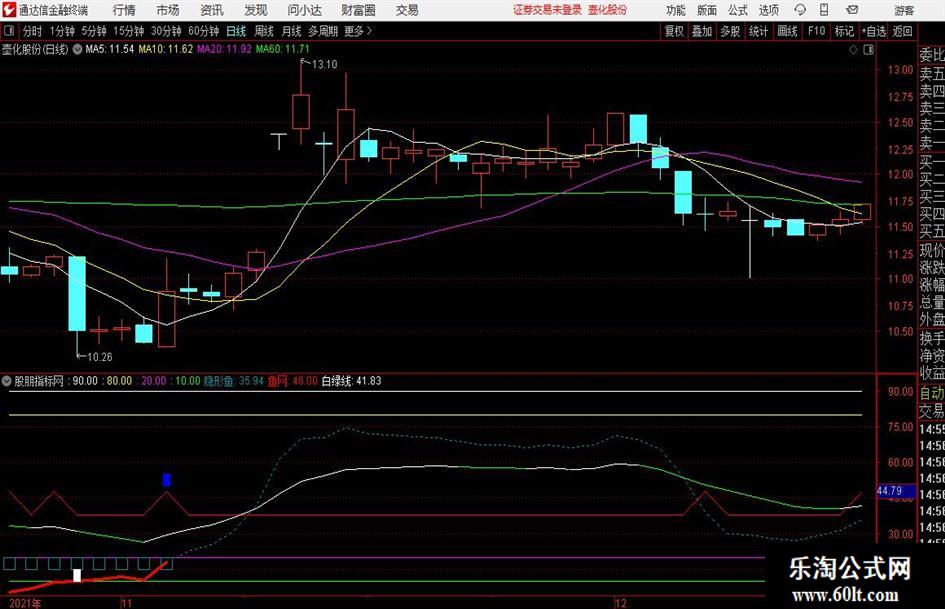Open the 行情 menu
The height and width of the screenshot is (609, 945).
pyautogui.click(x=124, y=10)
